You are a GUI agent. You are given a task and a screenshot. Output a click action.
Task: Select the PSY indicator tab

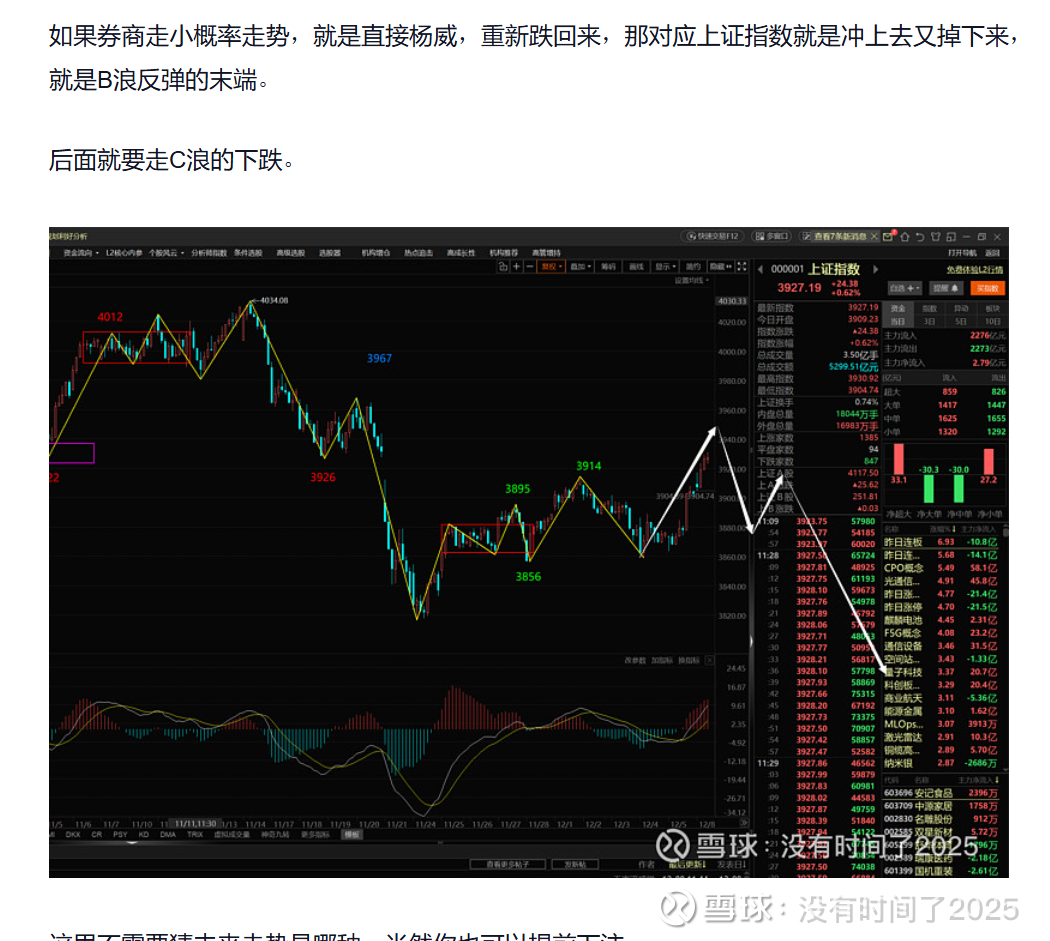[x=120, y=835]
